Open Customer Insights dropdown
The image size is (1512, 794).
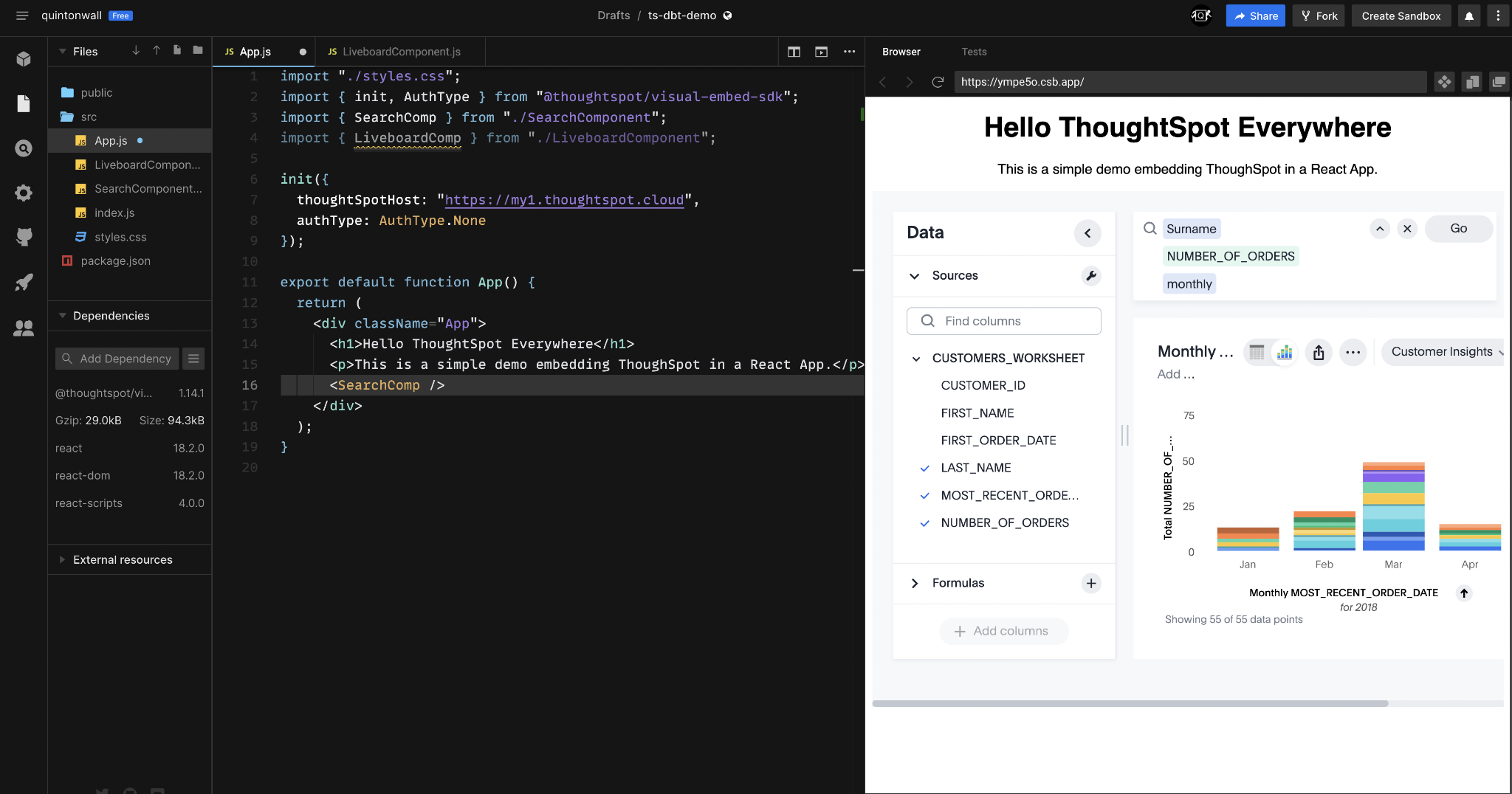1443,352
